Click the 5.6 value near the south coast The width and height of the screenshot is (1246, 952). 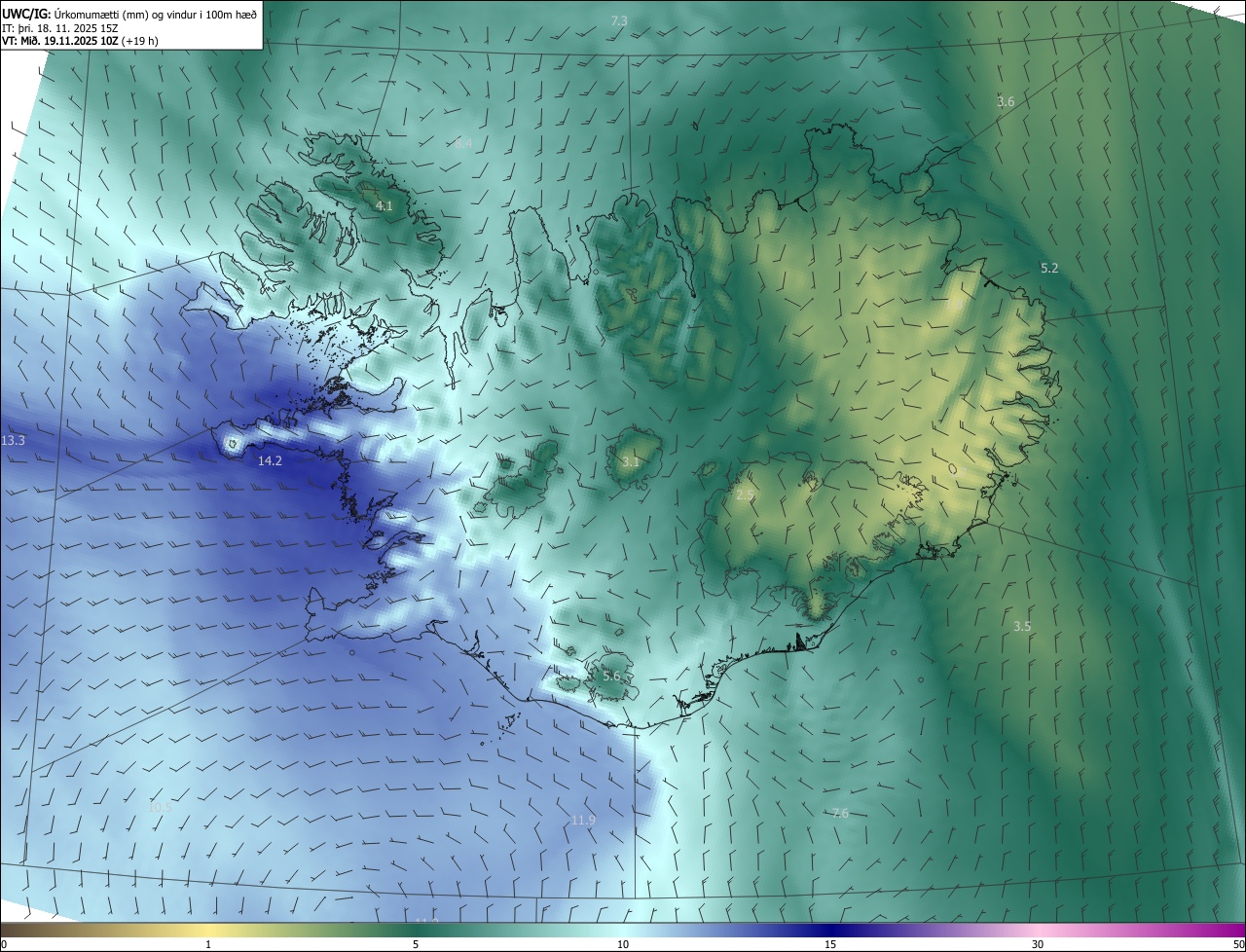[x=611, y=676]
